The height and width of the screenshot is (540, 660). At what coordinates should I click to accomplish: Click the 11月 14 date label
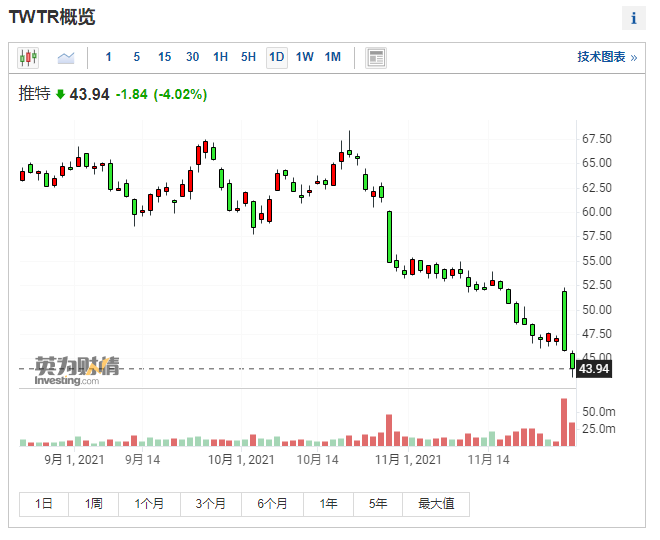488,459
